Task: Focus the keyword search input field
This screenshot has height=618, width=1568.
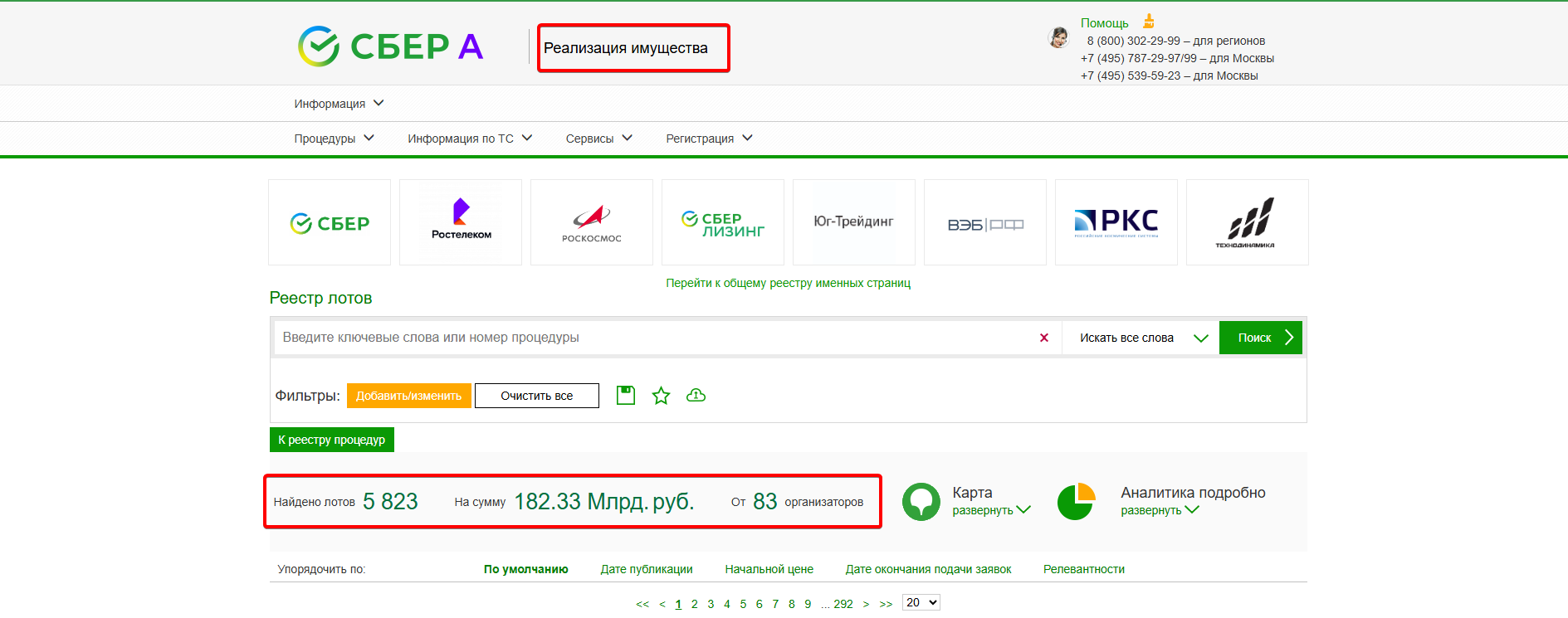Action: [x=656, y=338]
